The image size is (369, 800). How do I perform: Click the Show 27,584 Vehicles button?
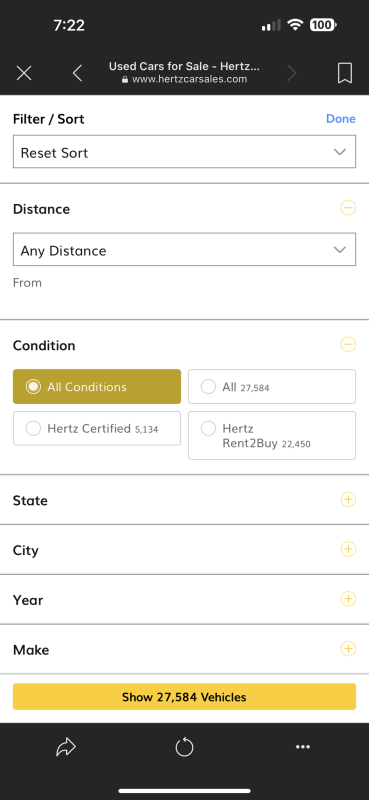tap(184, 696)
